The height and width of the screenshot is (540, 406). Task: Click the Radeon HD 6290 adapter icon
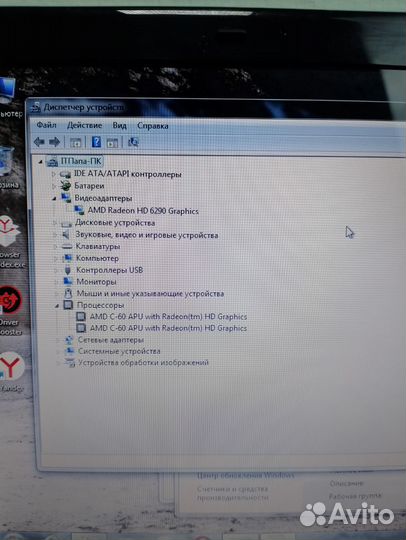click(x=80, y=210)
